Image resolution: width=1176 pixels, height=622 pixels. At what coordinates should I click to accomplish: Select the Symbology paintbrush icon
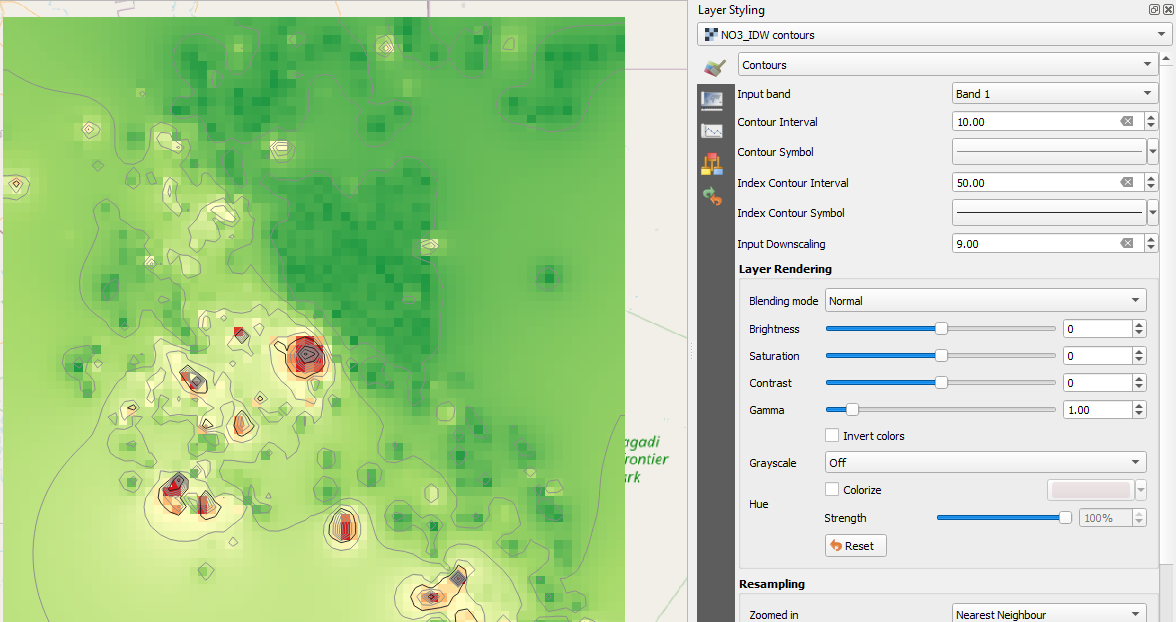point(714,68)
